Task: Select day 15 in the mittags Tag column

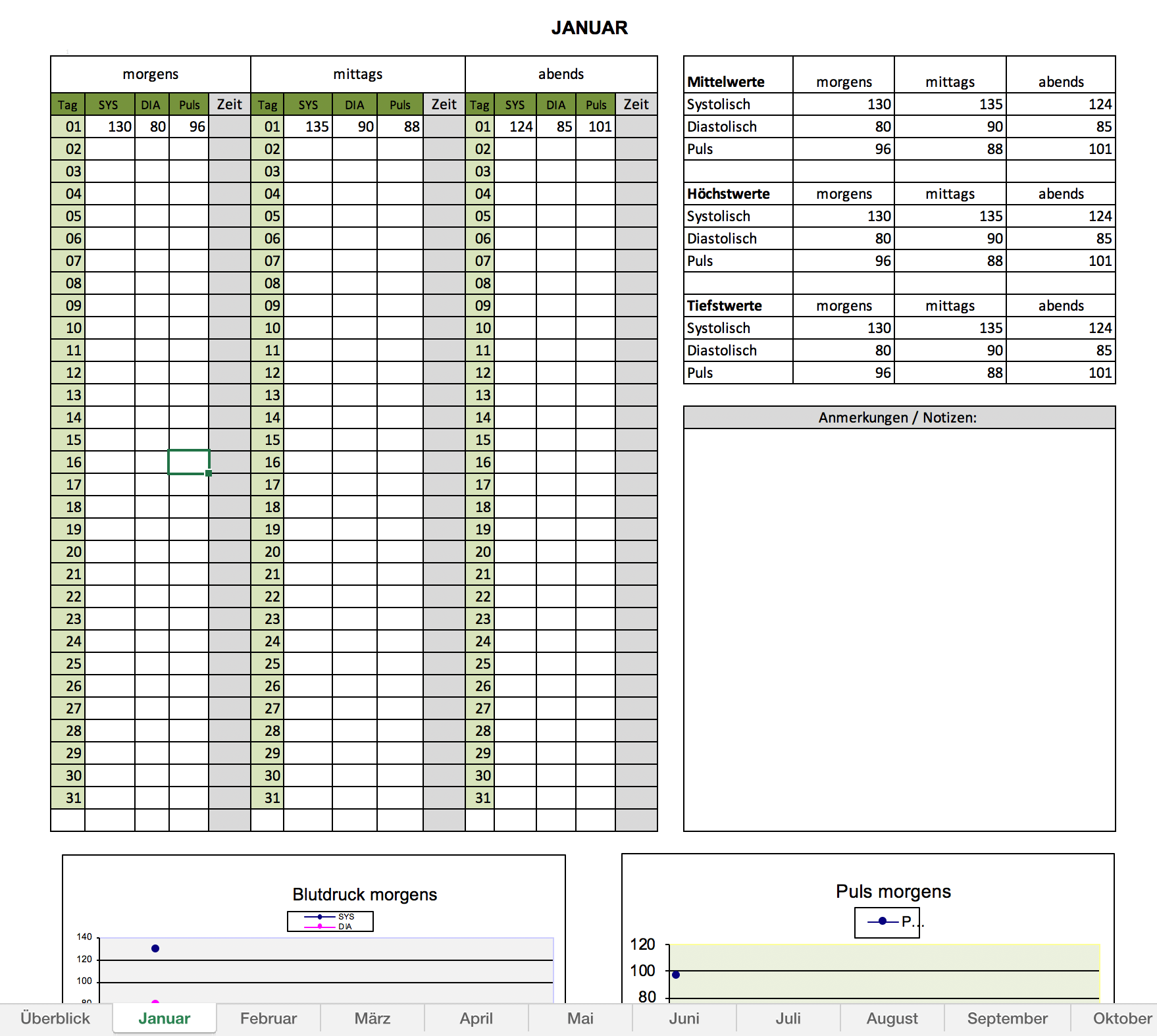Action: click(268, 440)
